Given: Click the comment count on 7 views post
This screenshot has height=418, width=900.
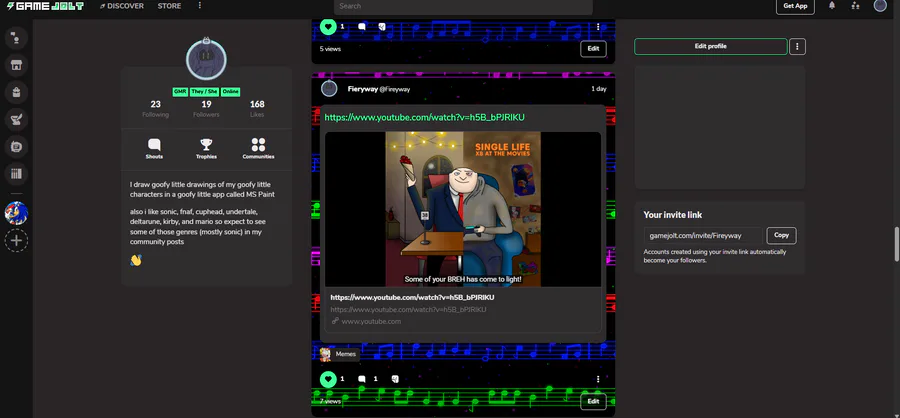Looking at the screenshot, I should point(375,379).
